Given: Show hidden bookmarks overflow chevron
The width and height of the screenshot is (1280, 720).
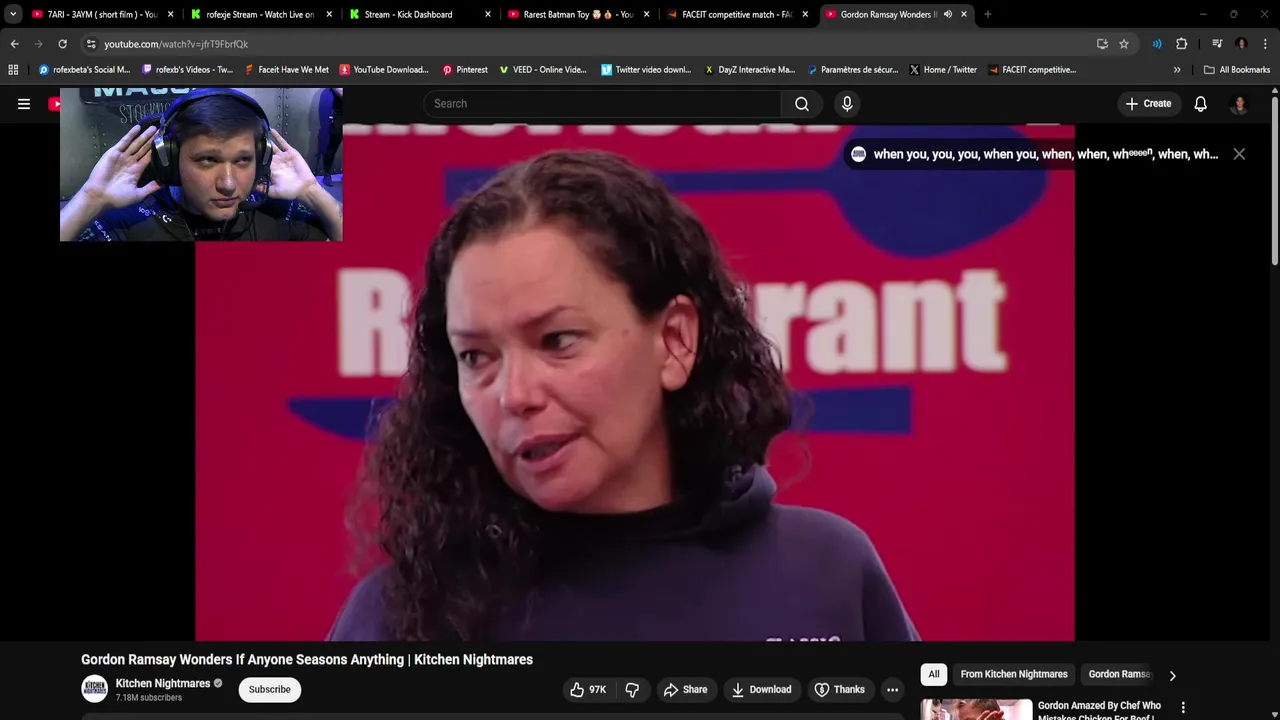Looking at the screenshot, I should tap(1177, 70).
